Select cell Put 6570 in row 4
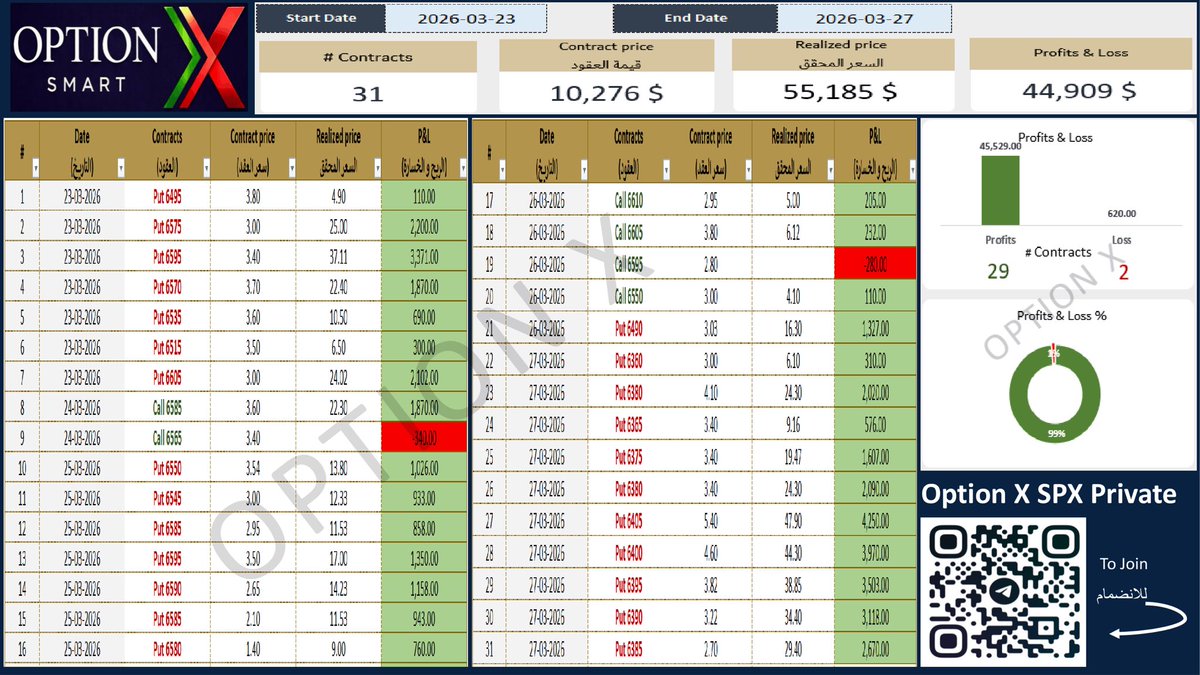The height and width of the screenshot is (675, 1200). (x=167, y=287)
